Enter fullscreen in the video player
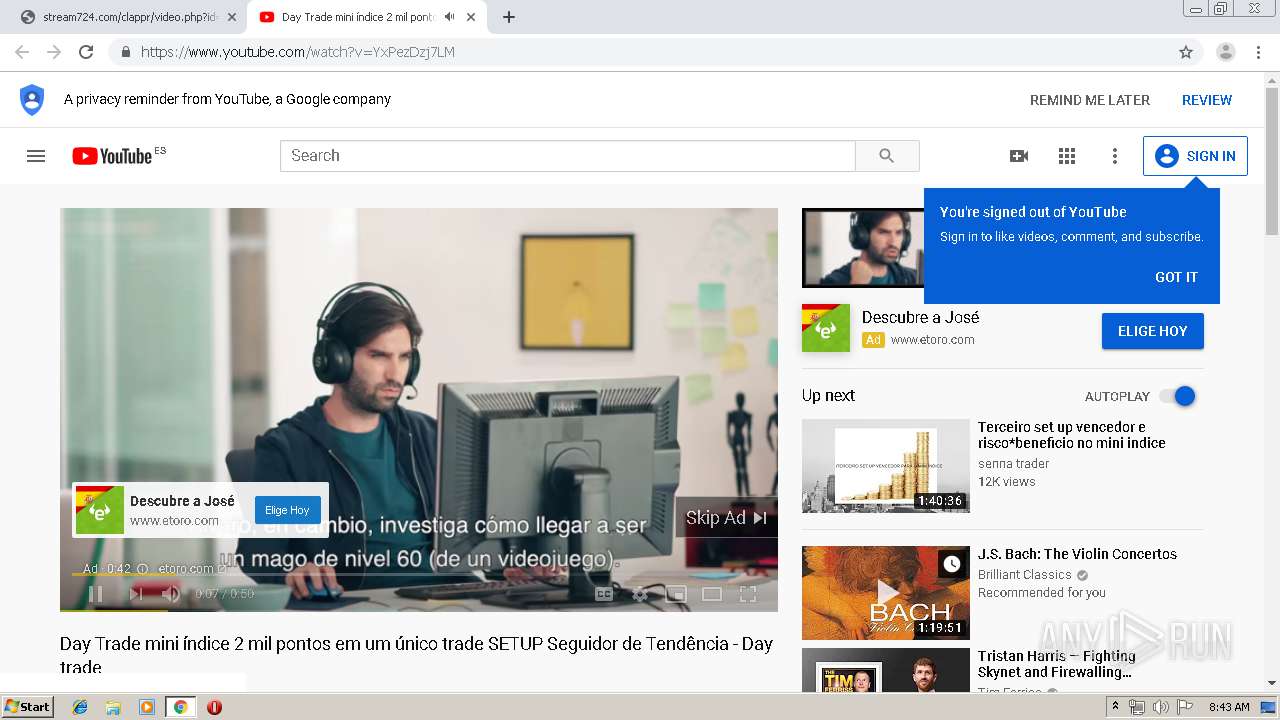The image size is (1280, 720). point(747,594)
